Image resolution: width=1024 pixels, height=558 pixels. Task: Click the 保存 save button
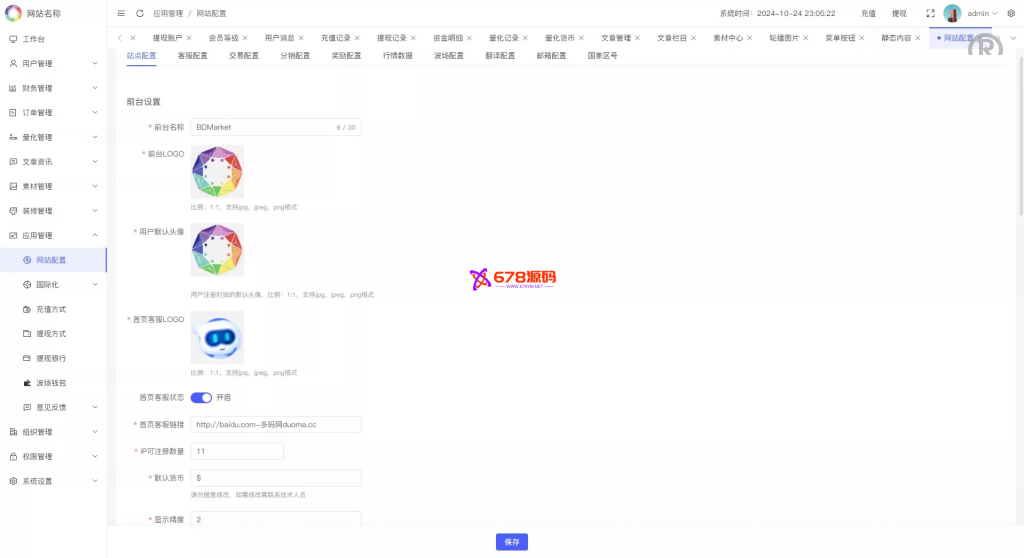pos(512,542)
